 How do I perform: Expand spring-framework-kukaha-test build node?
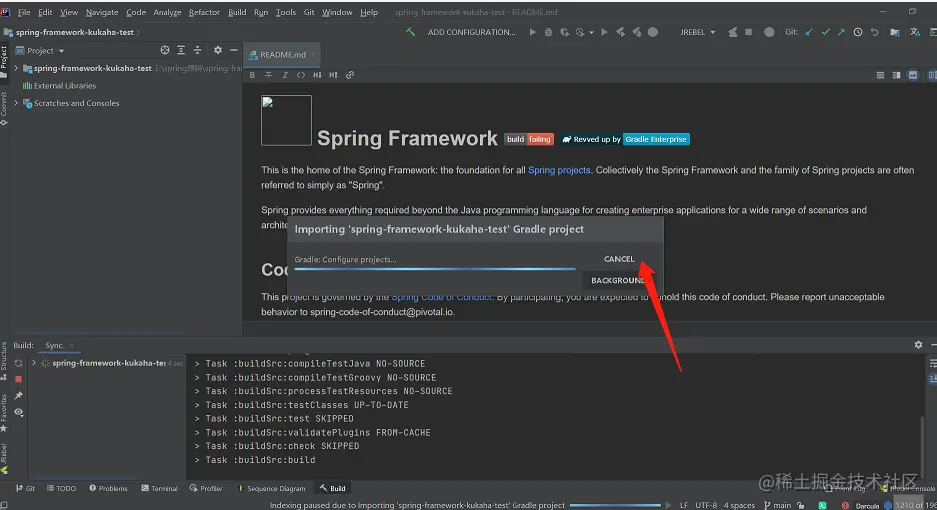(x=34, y=363)
